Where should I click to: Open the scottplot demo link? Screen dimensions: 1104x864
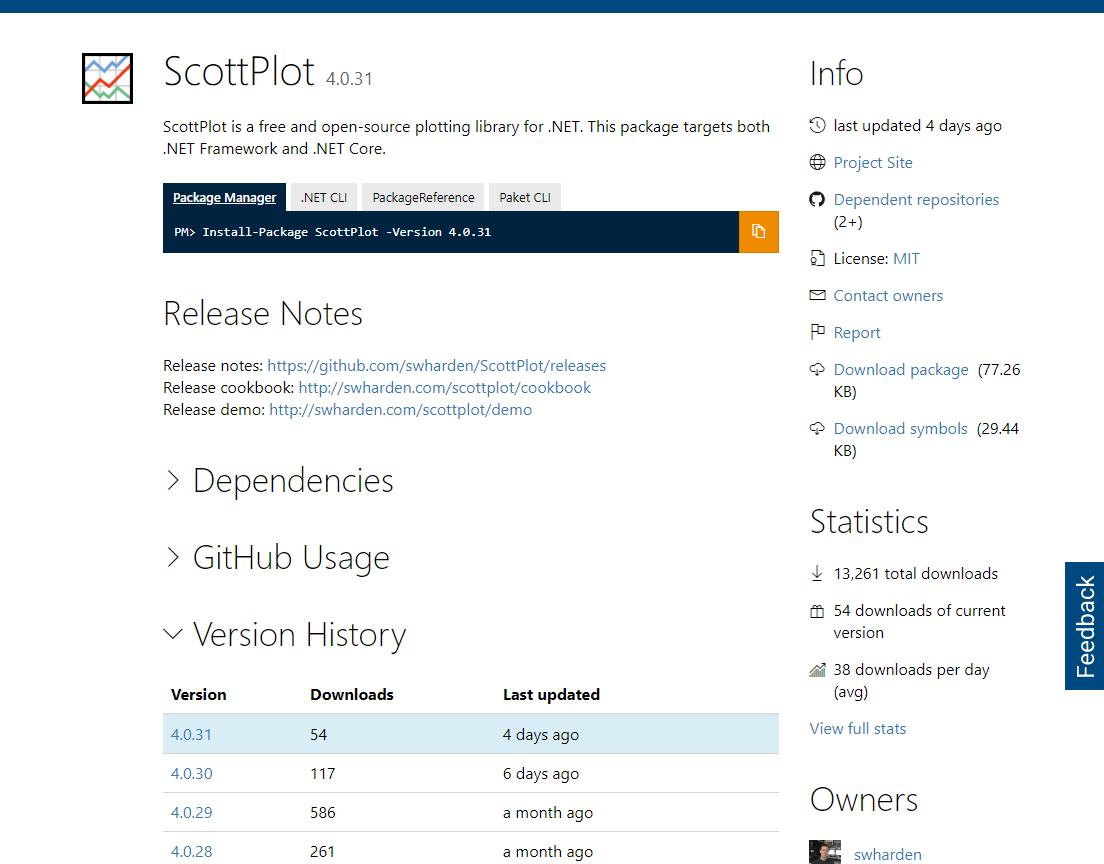tap(400, 409)
